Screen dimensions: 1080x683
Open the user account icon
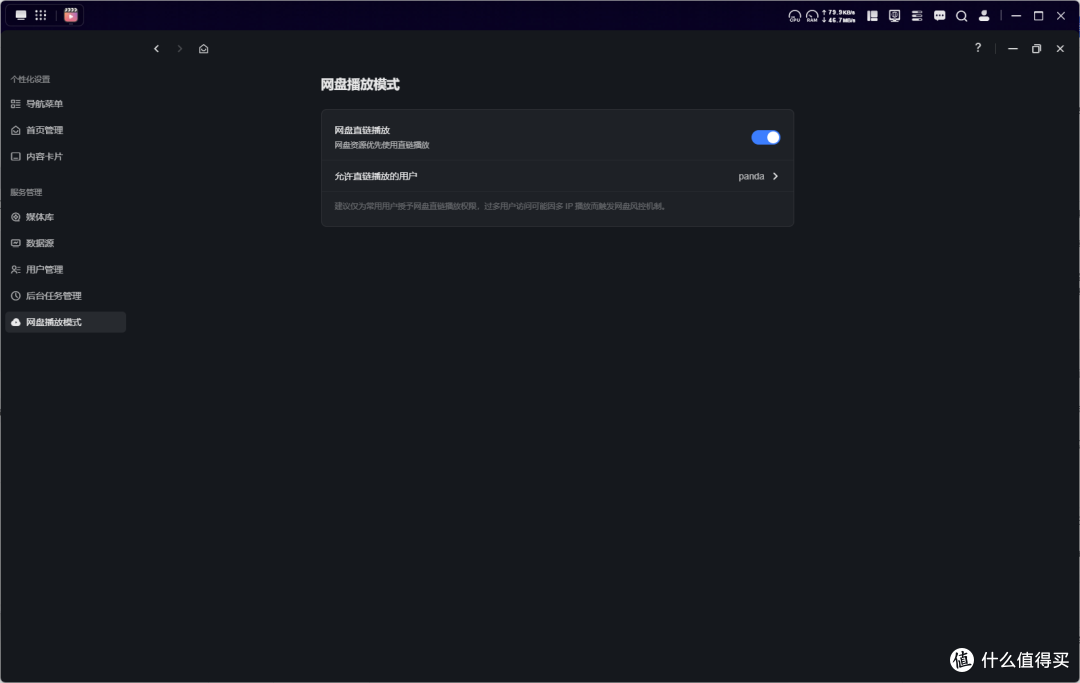pyautogui.click(x=984, y=16)
